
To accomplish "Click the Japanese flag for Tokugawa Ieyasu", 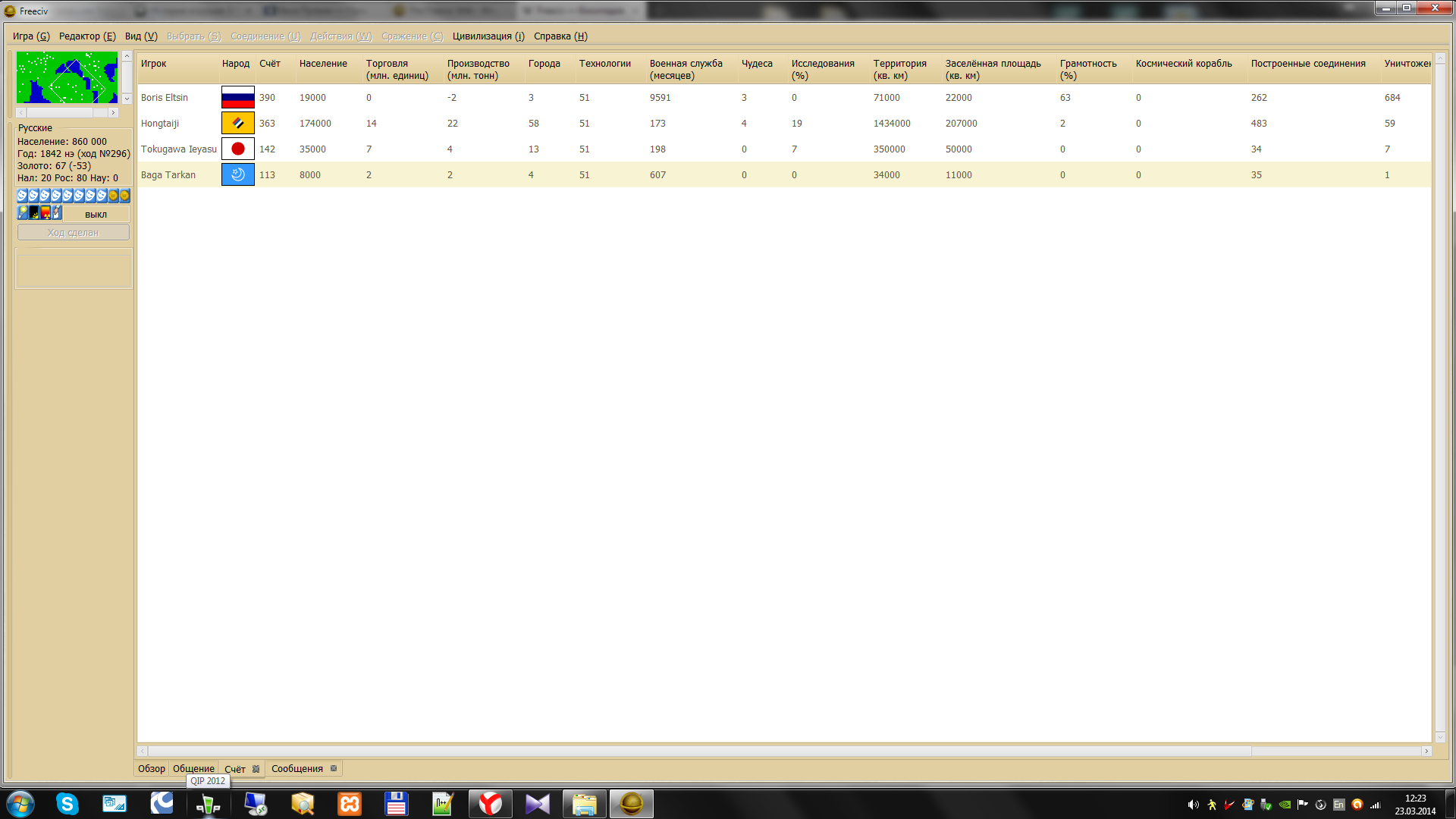I will pyautogui.click(x=237, y=149).
